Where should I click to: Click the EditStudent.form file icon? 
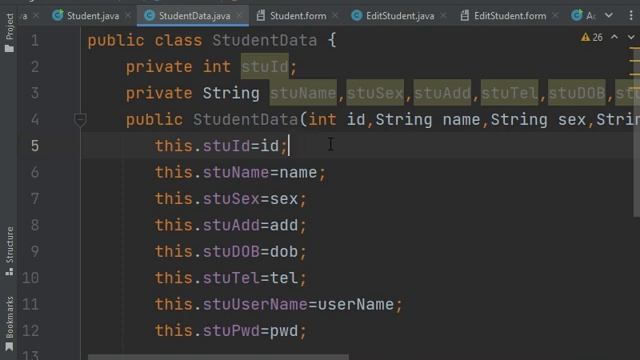click(464, 16)
